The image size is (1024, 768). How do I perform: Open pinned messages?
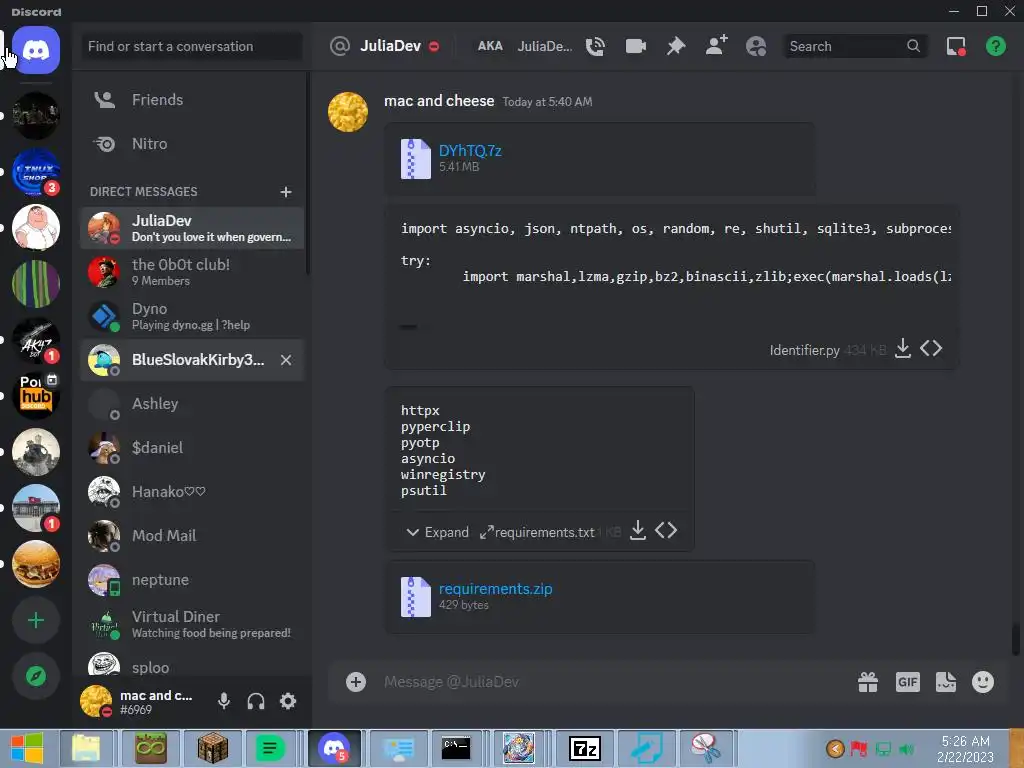676,46
